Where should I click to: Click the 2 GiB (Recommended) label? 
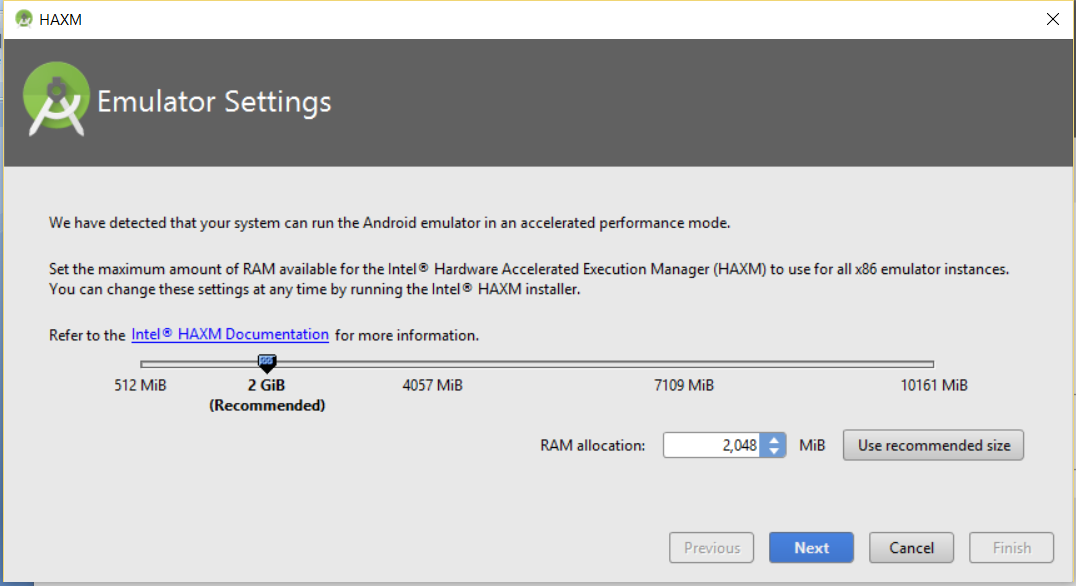coord(267,395)
